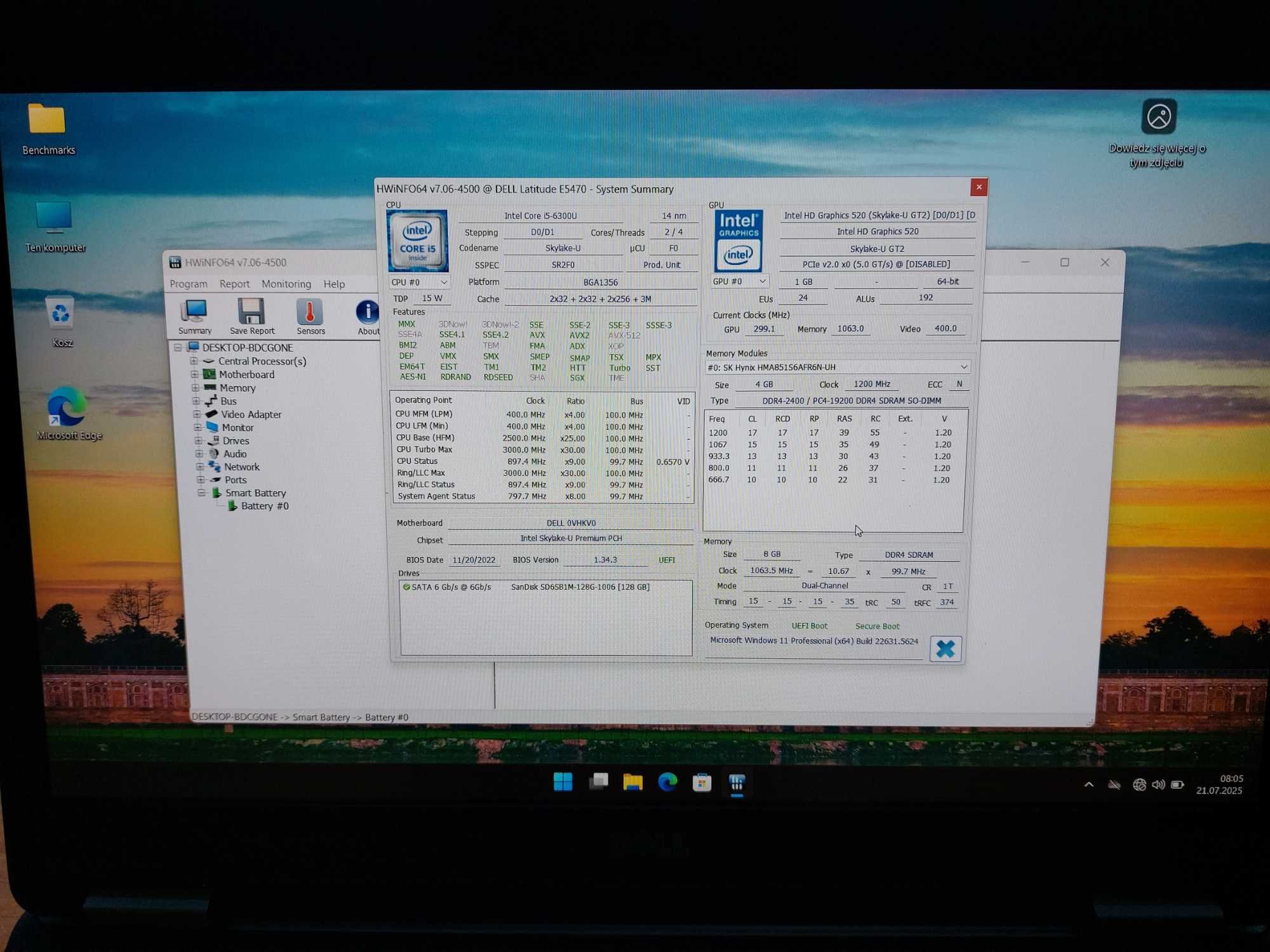Select Battery #0 in the tree
This screenshot has height=952, width=1270.
tap(264, 506)
